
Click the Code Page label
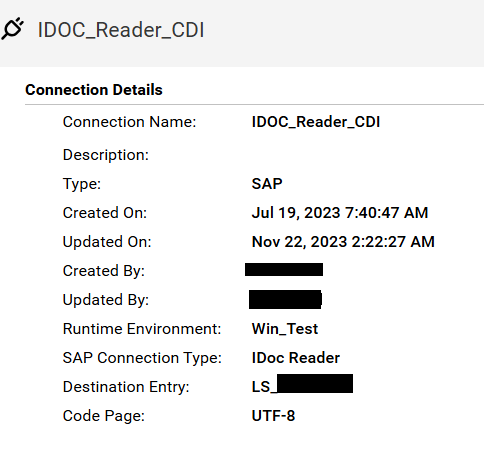(104, 416)
